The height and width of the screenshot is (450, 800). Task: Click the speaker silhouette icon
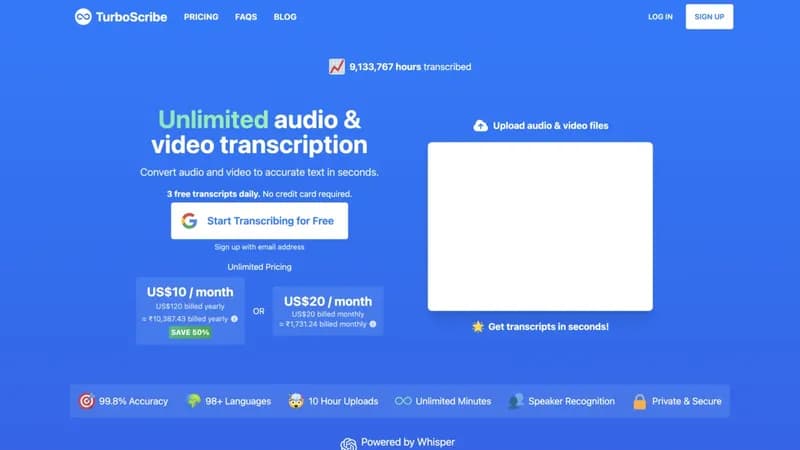pyautogui.click(x=515, y=401)
